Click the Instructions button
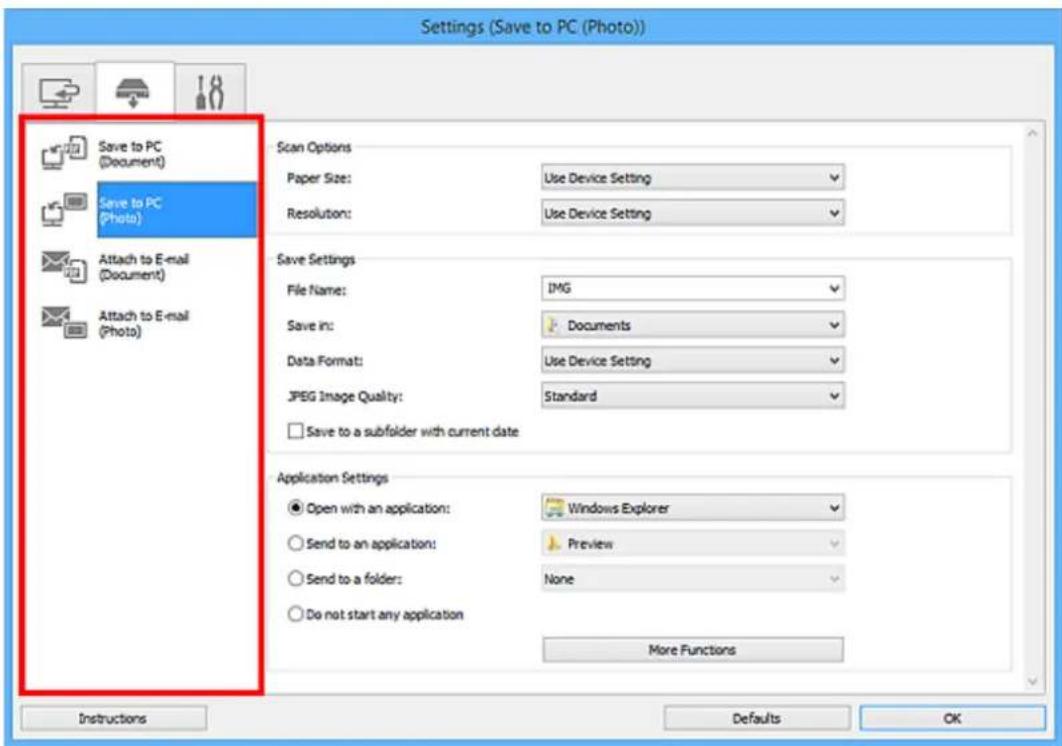The image size is (1062, 746). [x=113, y=718]
